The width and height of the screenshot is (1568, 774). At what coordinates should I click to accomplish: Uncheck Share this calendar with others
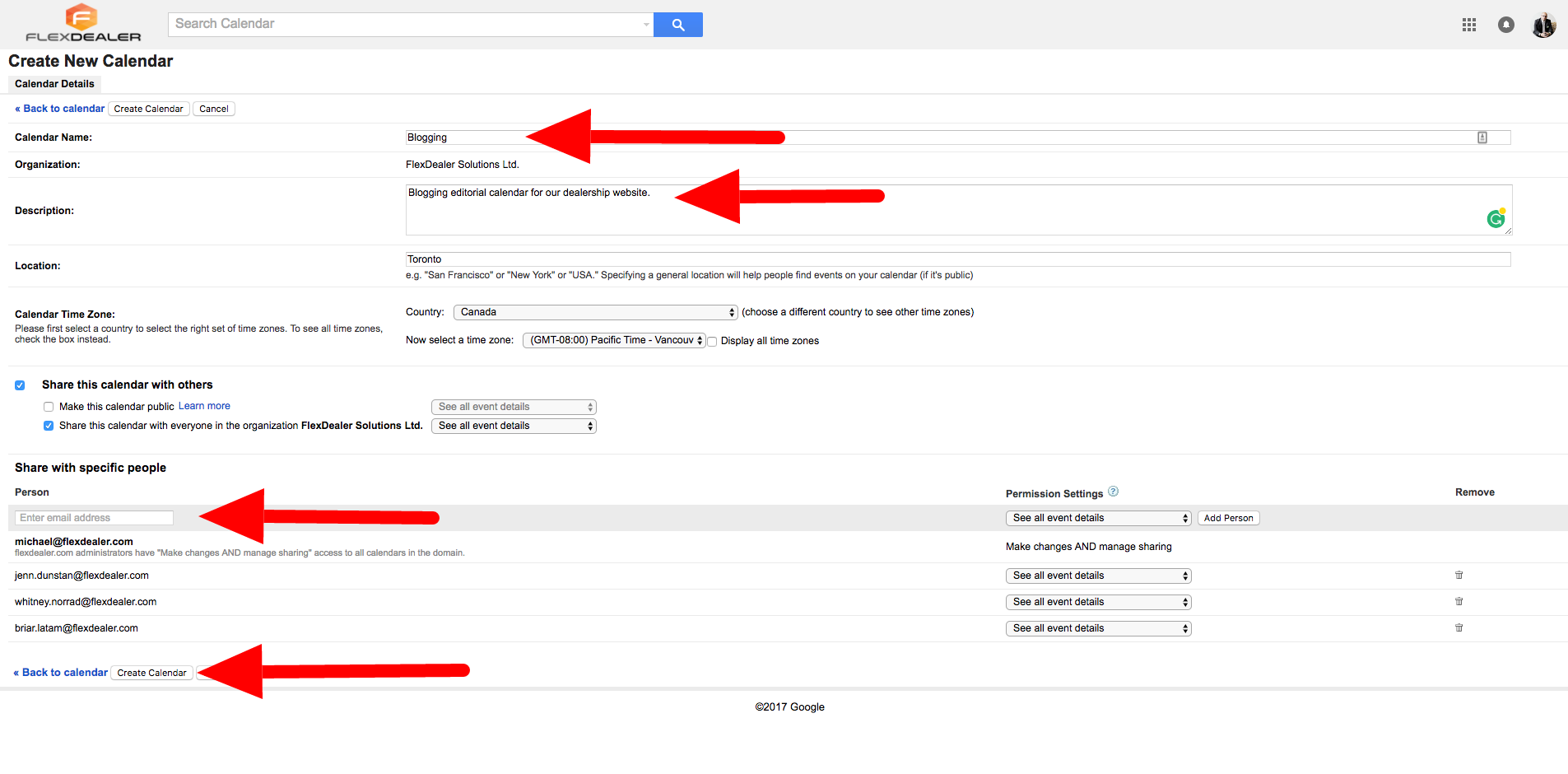click(20, 385)
